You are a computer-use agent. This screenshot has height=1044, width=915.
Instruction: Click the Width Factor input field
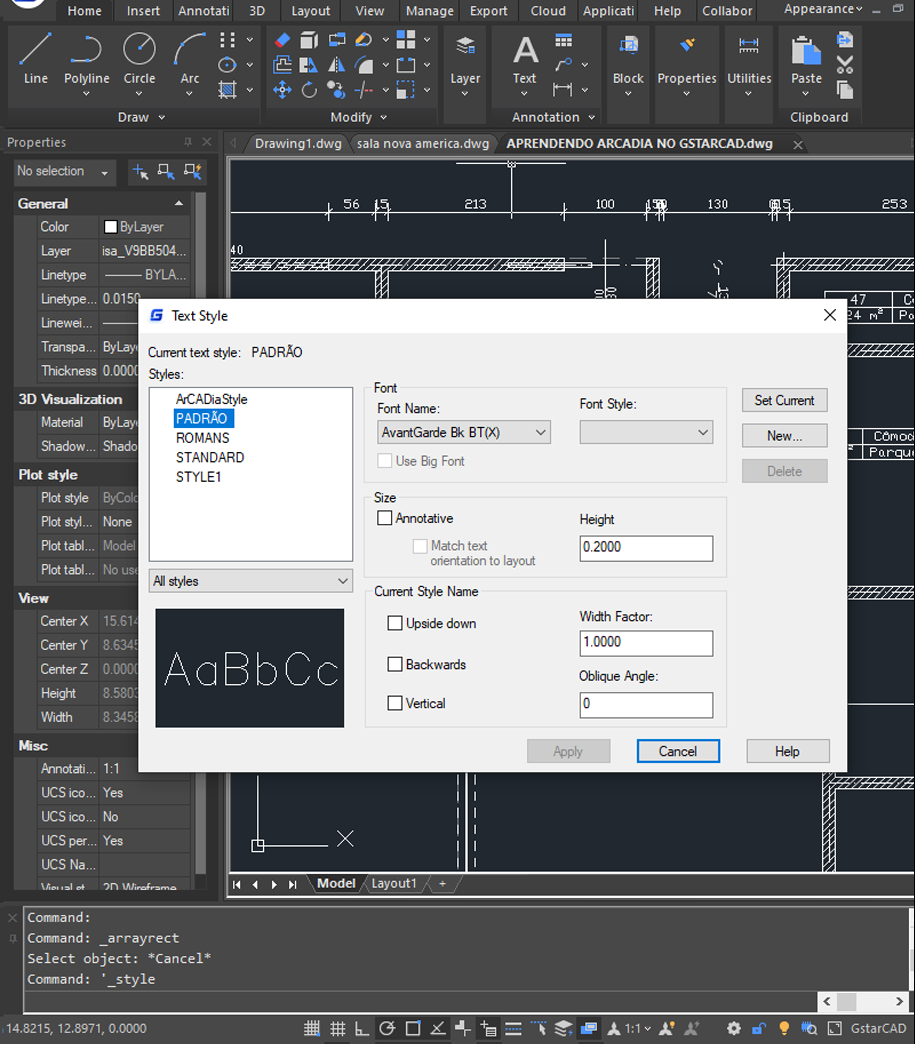(646, 643)
